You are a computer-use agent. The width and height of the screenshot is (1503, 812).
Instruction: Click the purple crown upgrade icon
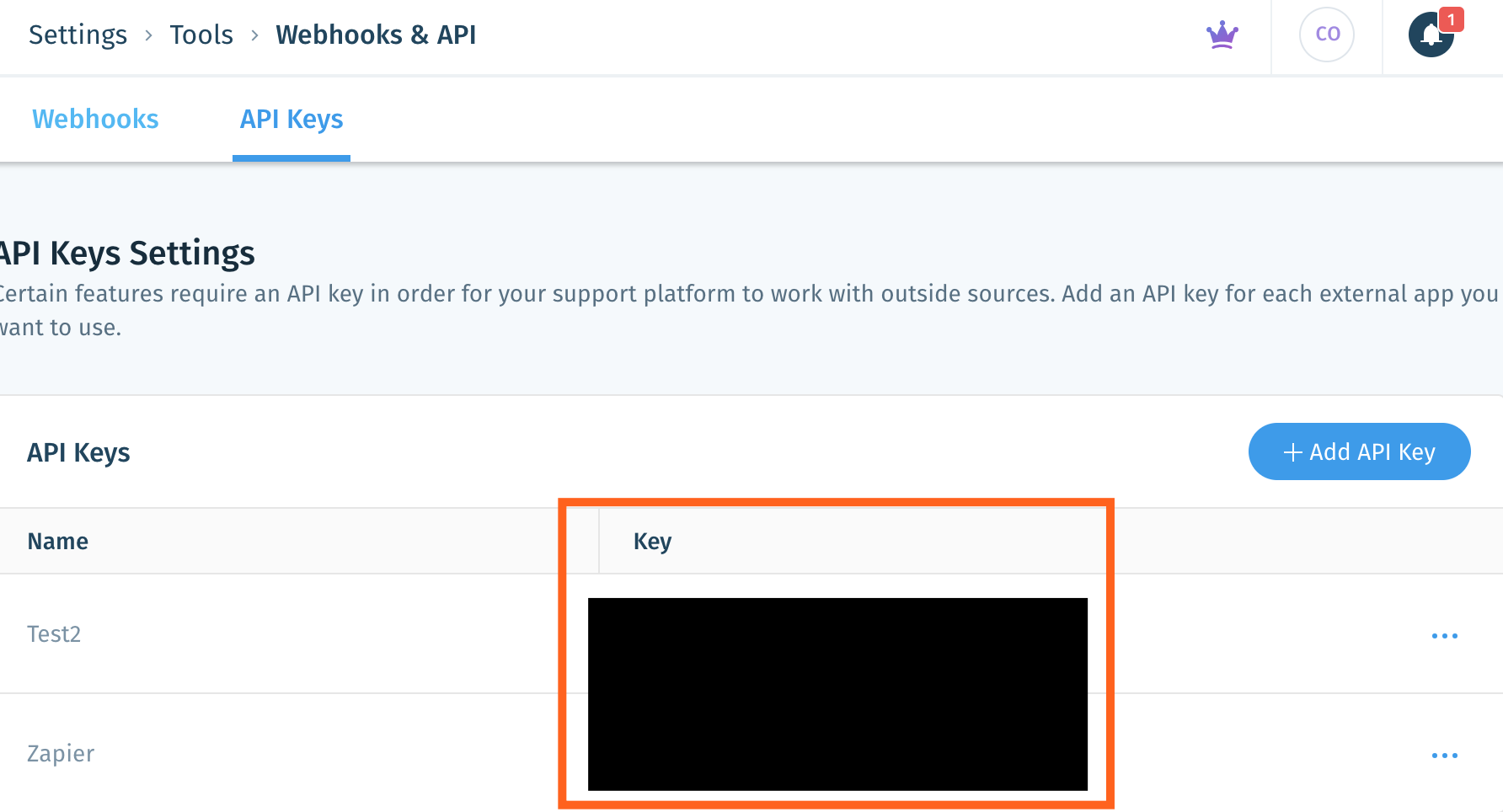pyautogui.click(x=1222, y=35)
